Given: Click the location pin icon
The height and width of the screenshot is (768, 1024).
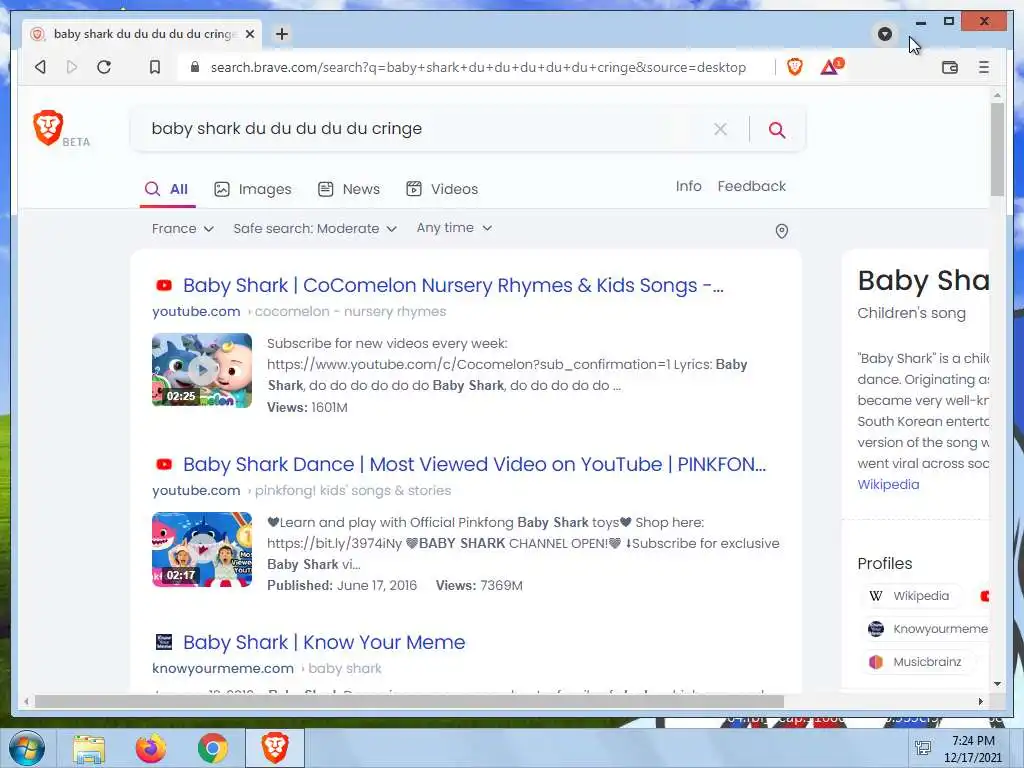Looking at the screenshot, I should coord(781,231).
